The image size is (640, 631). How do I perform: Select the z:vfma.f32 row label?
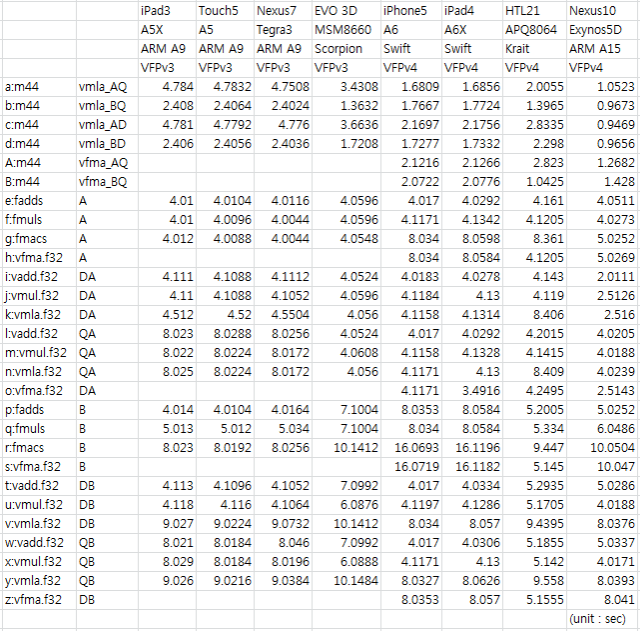pyautogui.click(x=39, y=600)
